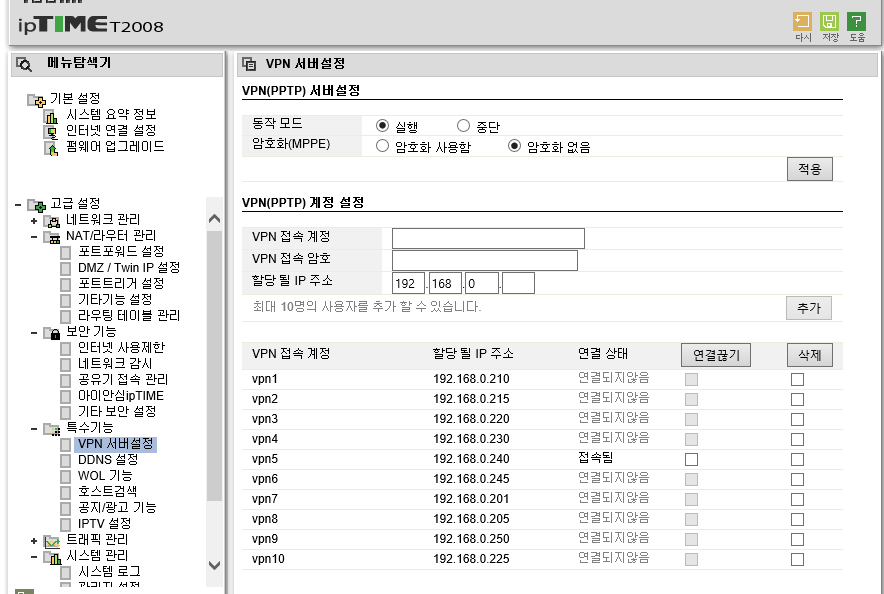Click the 펌웨어 업그레이드 icon
Viewport: 884px width, 594px height.
pos(51,147)
